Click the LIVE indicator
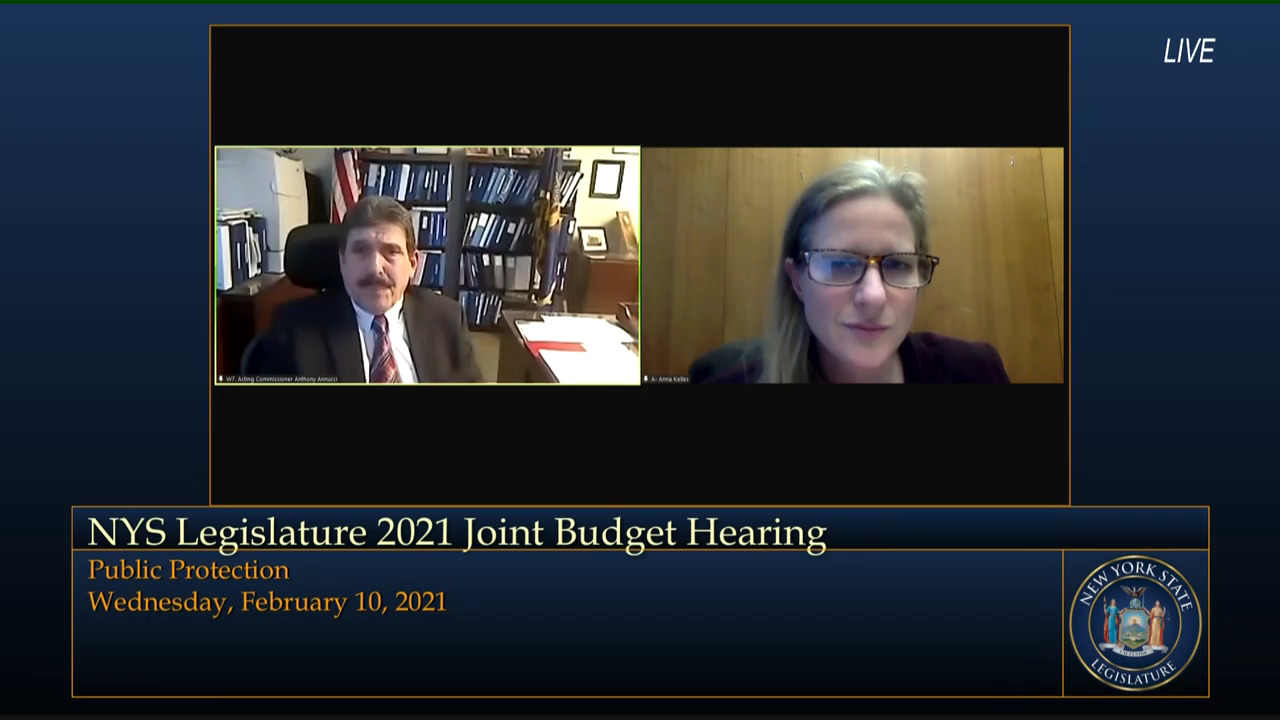This screenshot has width=1280, height=720. [x=1189, y=51]
